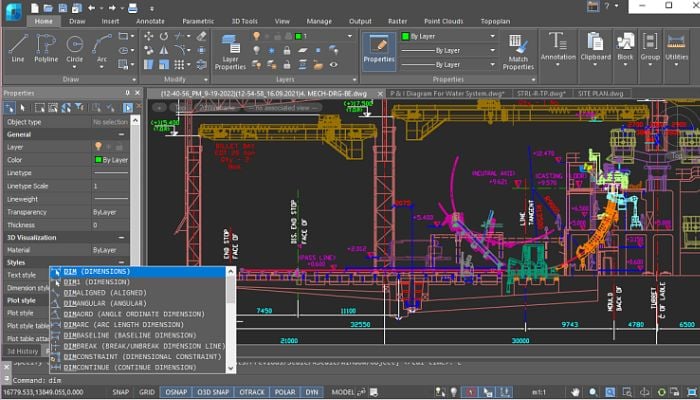This screenshot has height=400, width=700.
Task: Click the Properties button in ribbon
Action: [x=379, y=52]
